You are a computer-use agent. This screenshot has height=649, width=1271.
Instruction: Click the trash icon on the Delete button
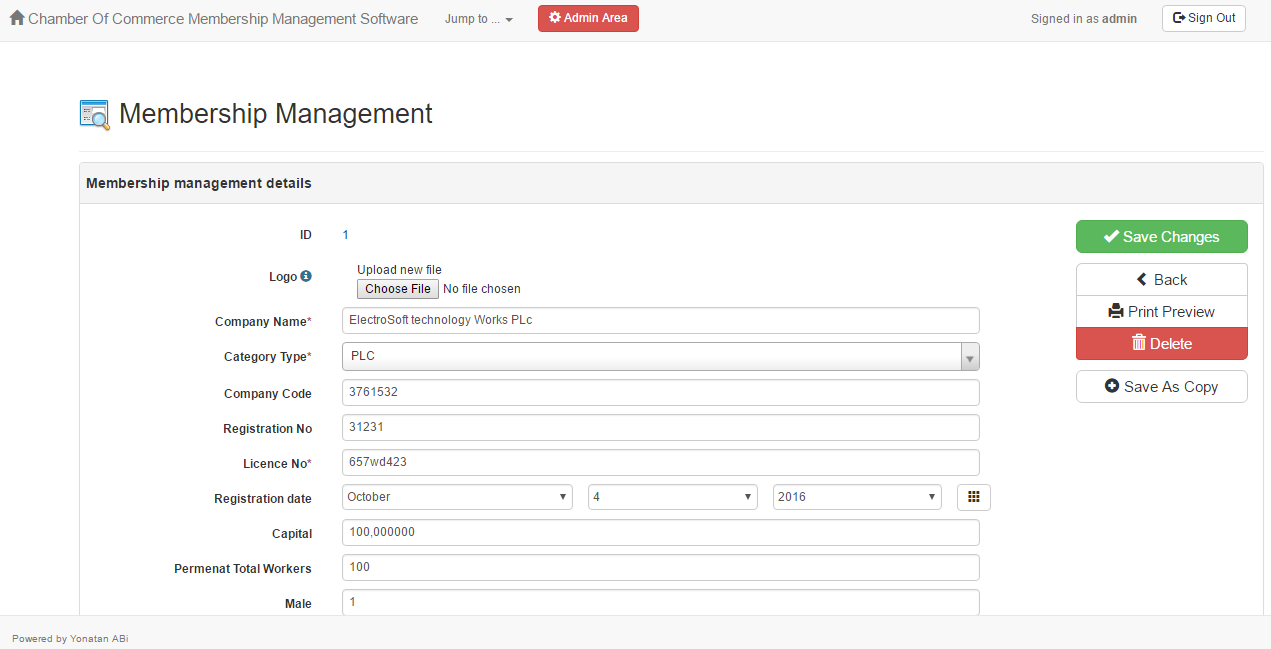(x=1140, y=343)
